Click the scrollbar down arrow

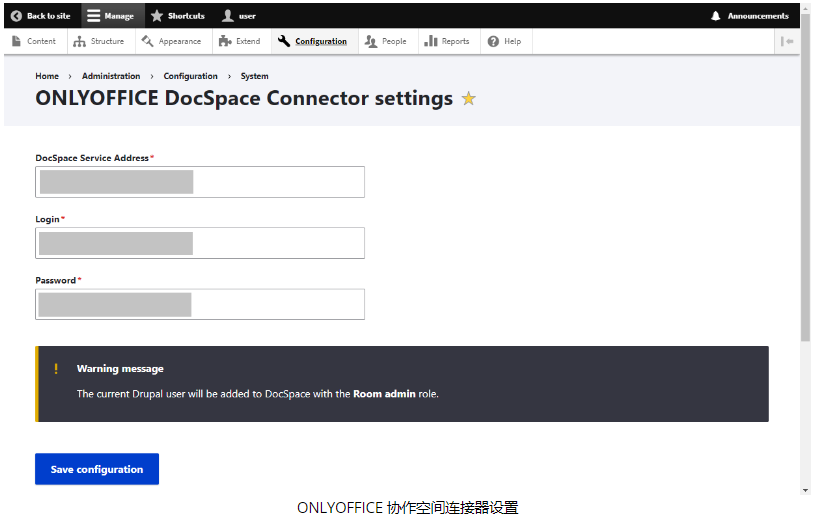(x=806, y=490)
